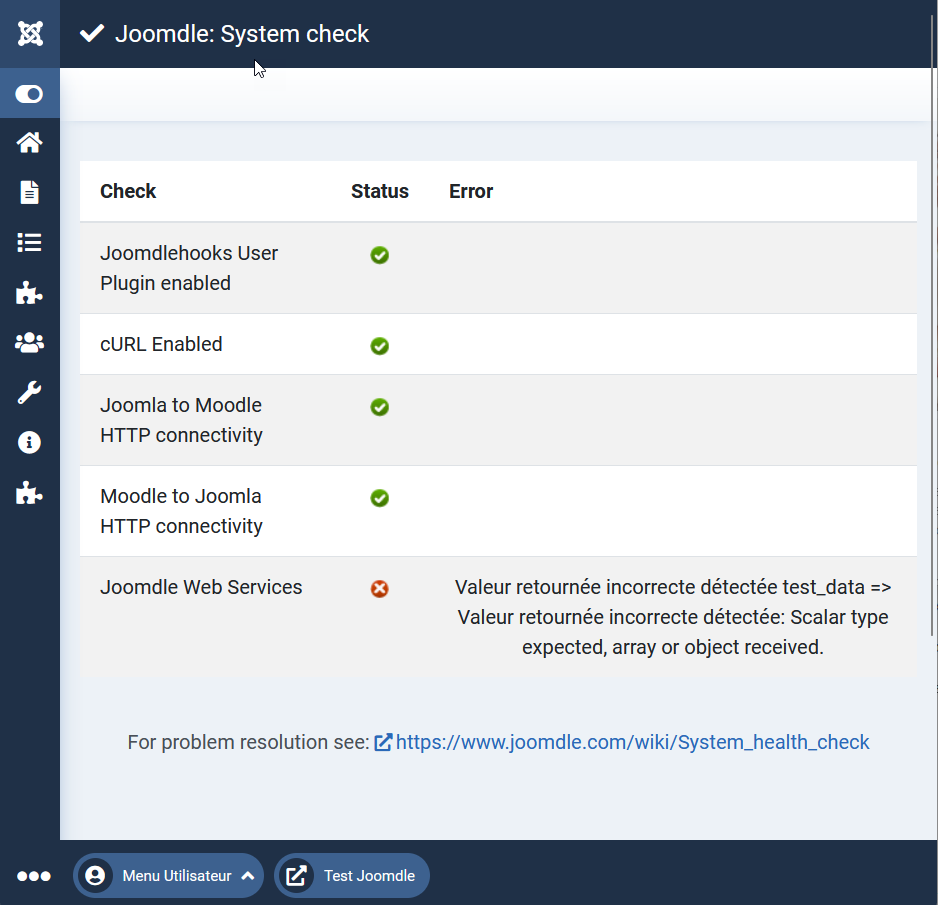Image resolution: width=938 pixels, height=905 pixels.
Task: Open the System wrench icon in sidebar
Action: [x=29, y=393]
